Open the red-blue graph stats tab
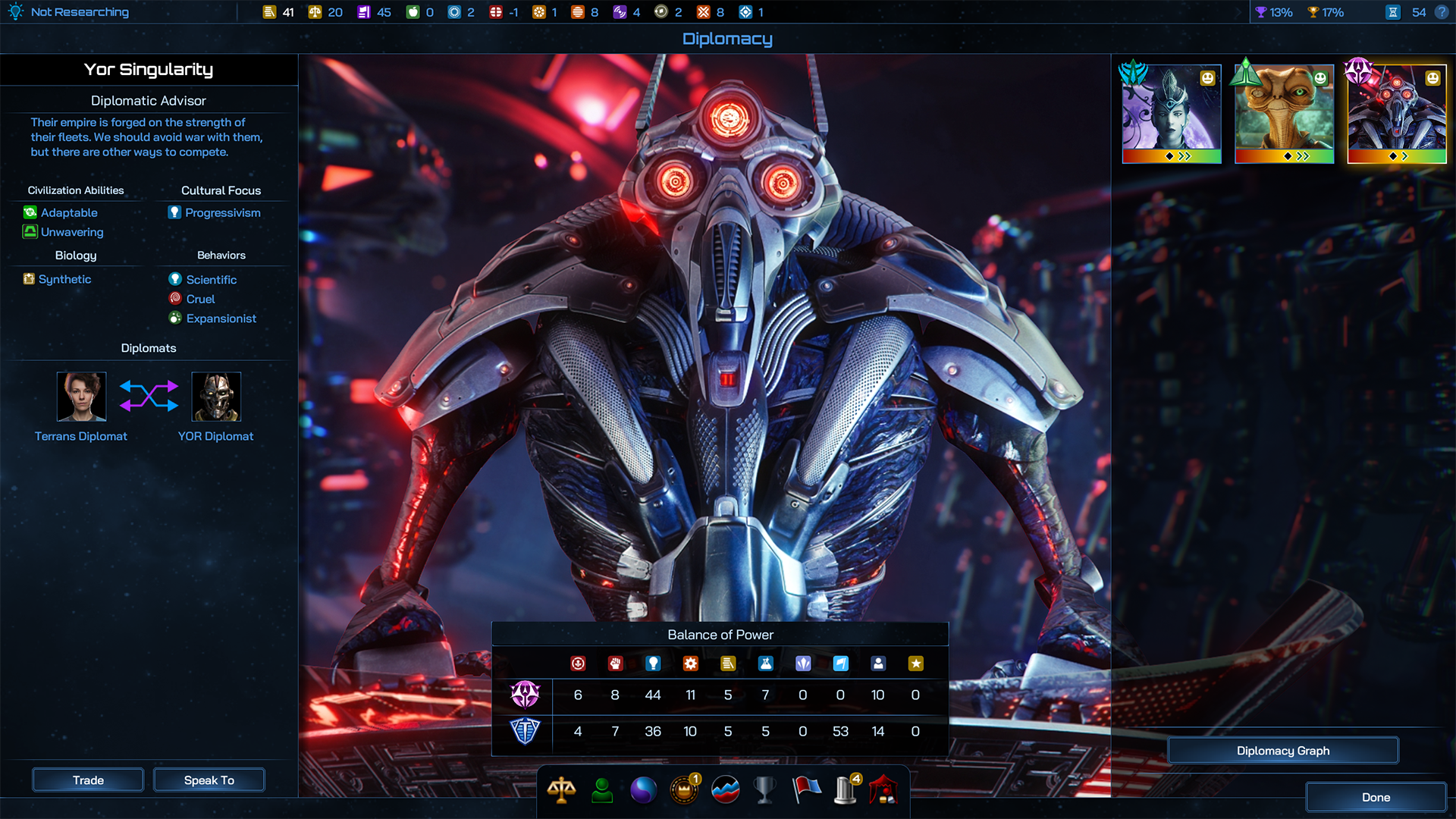The height and width of the screenshot is (819, 1456). click(x=726, y=790)
